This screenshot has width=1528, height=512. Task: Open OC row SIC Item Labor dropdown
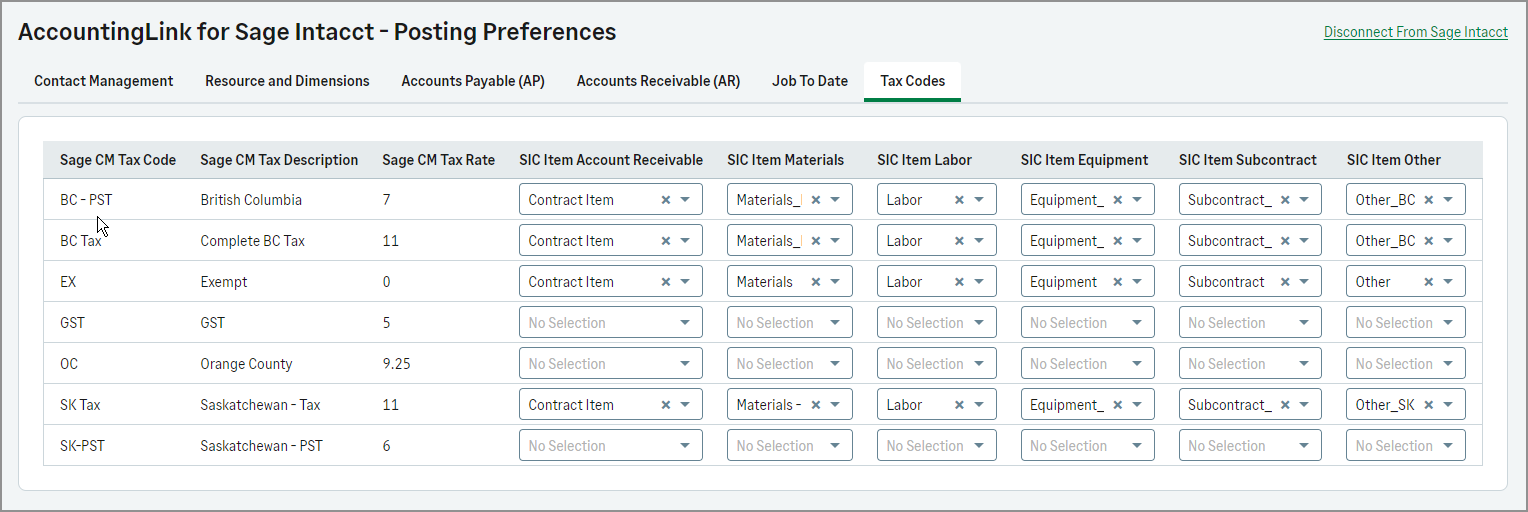[x=937, y=364]
